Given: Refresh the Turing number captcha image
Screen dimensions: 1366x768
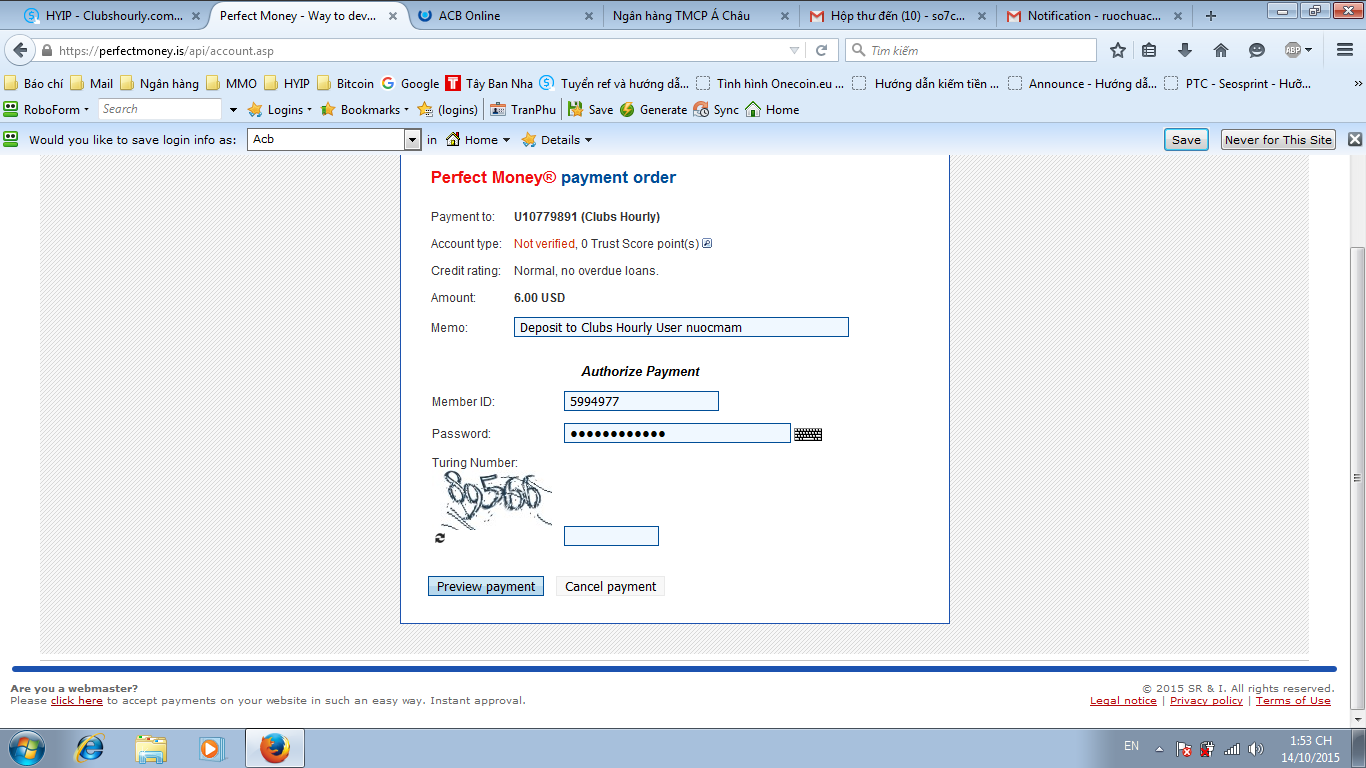Looking at the screenshot, I should [x=440, y=538].
